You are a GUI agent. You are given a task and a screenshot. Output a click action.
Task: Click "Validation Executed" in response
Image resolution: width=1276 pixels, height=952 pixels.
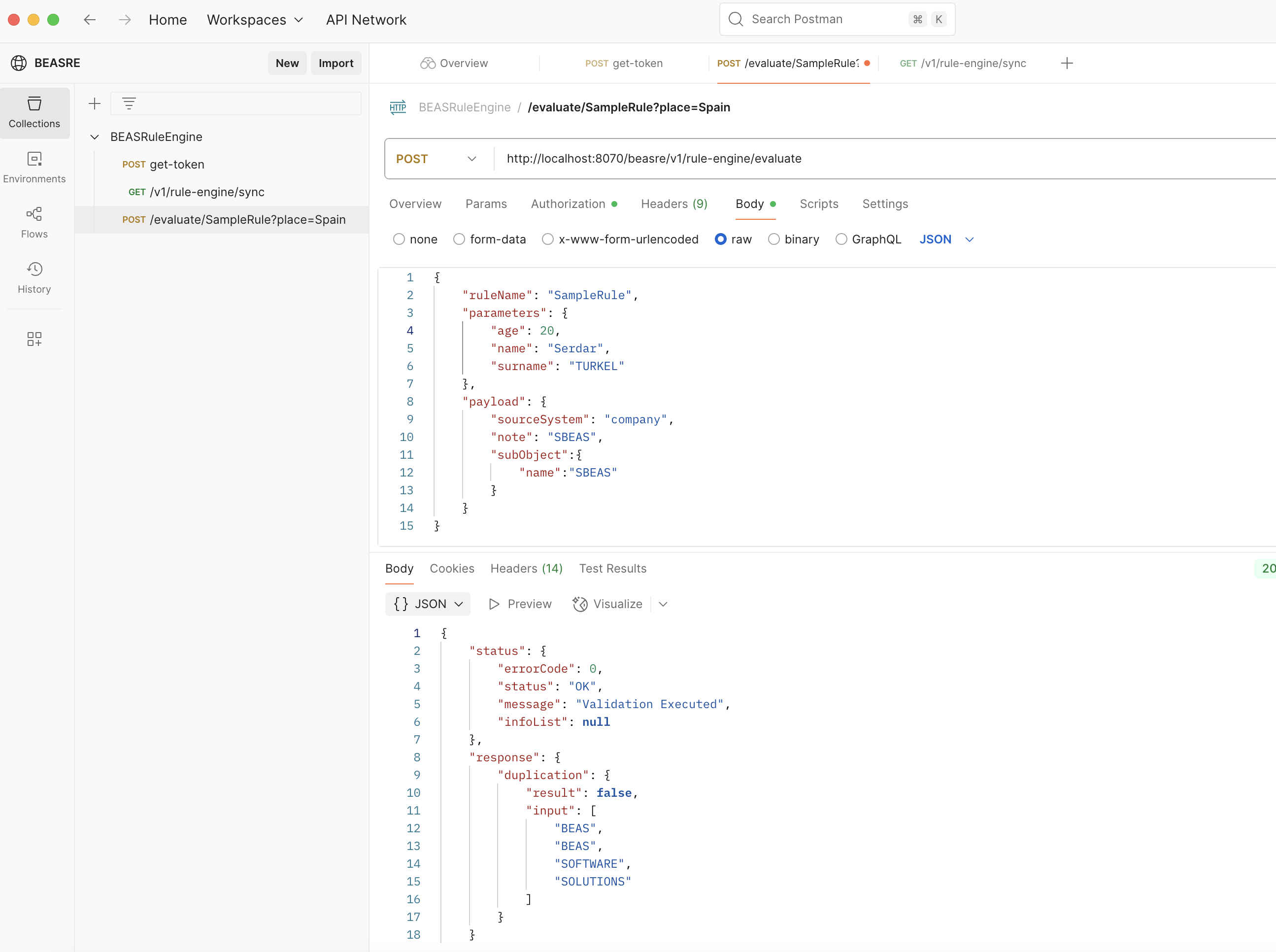point(649,704)
